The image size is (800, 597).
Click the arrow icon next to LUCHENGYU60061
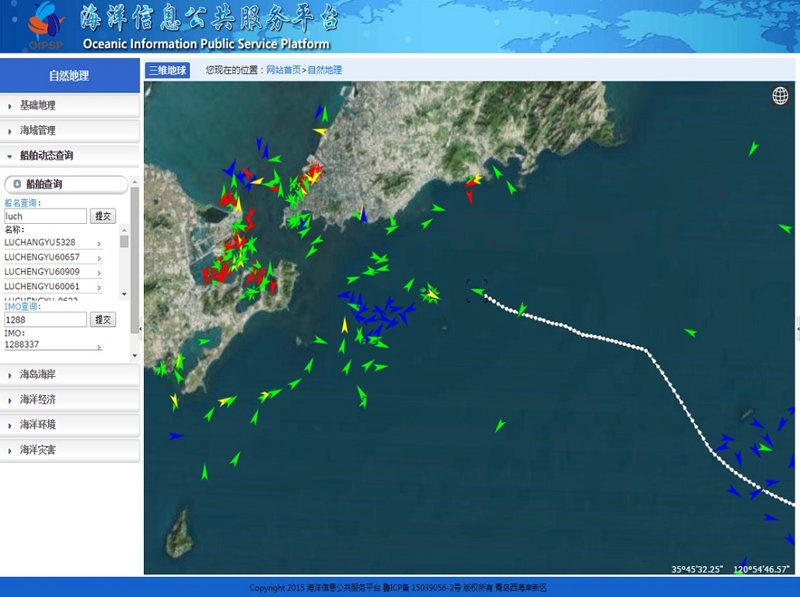[x=99, y=288]
